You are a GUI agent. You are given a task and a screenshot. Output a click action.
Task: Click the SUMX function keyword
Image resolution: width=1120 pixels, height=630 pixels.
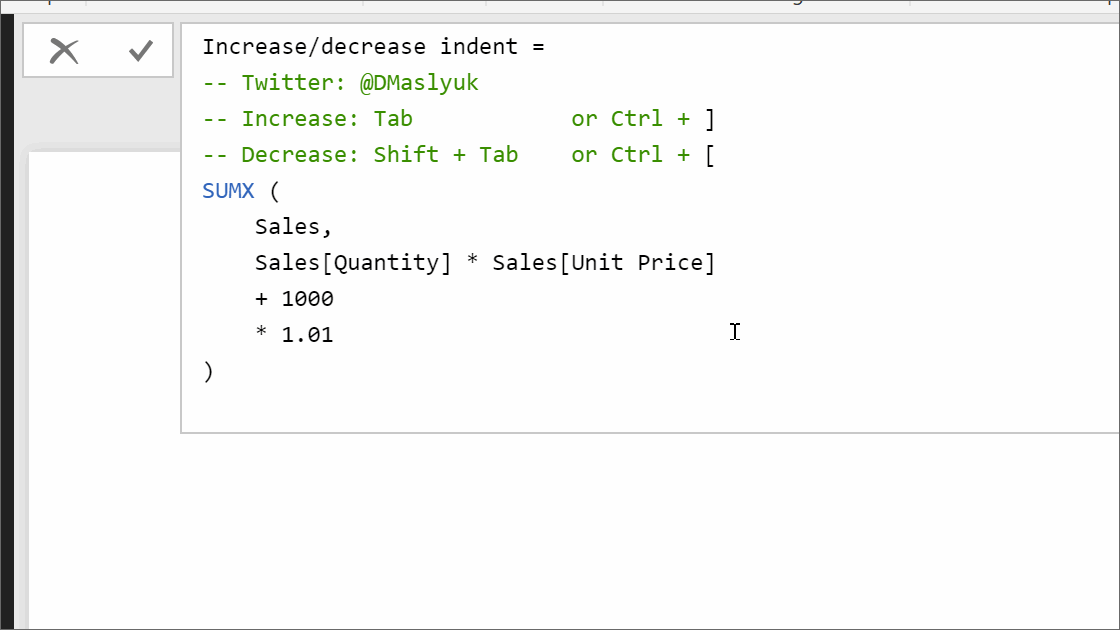pyautogui.click(x=228, y=190)
